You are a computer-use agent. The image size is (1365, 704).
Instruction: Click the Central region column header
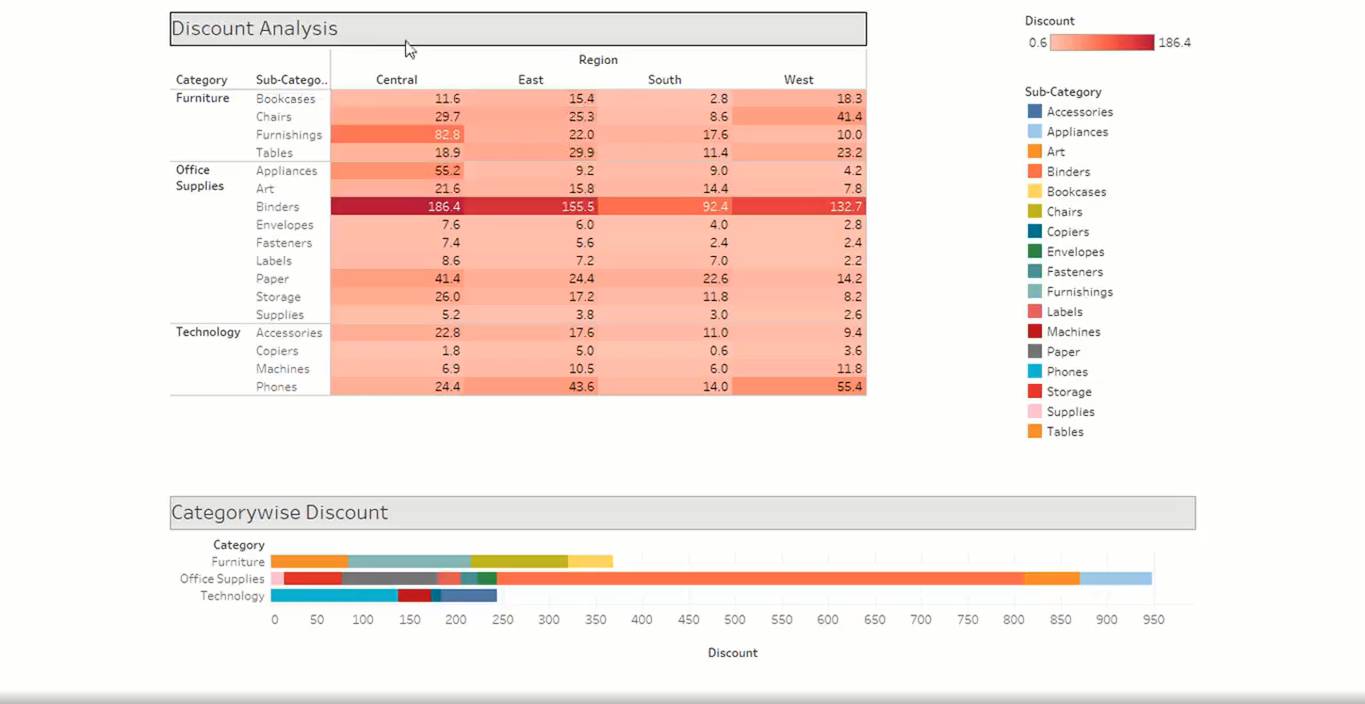tap(396, 79)
